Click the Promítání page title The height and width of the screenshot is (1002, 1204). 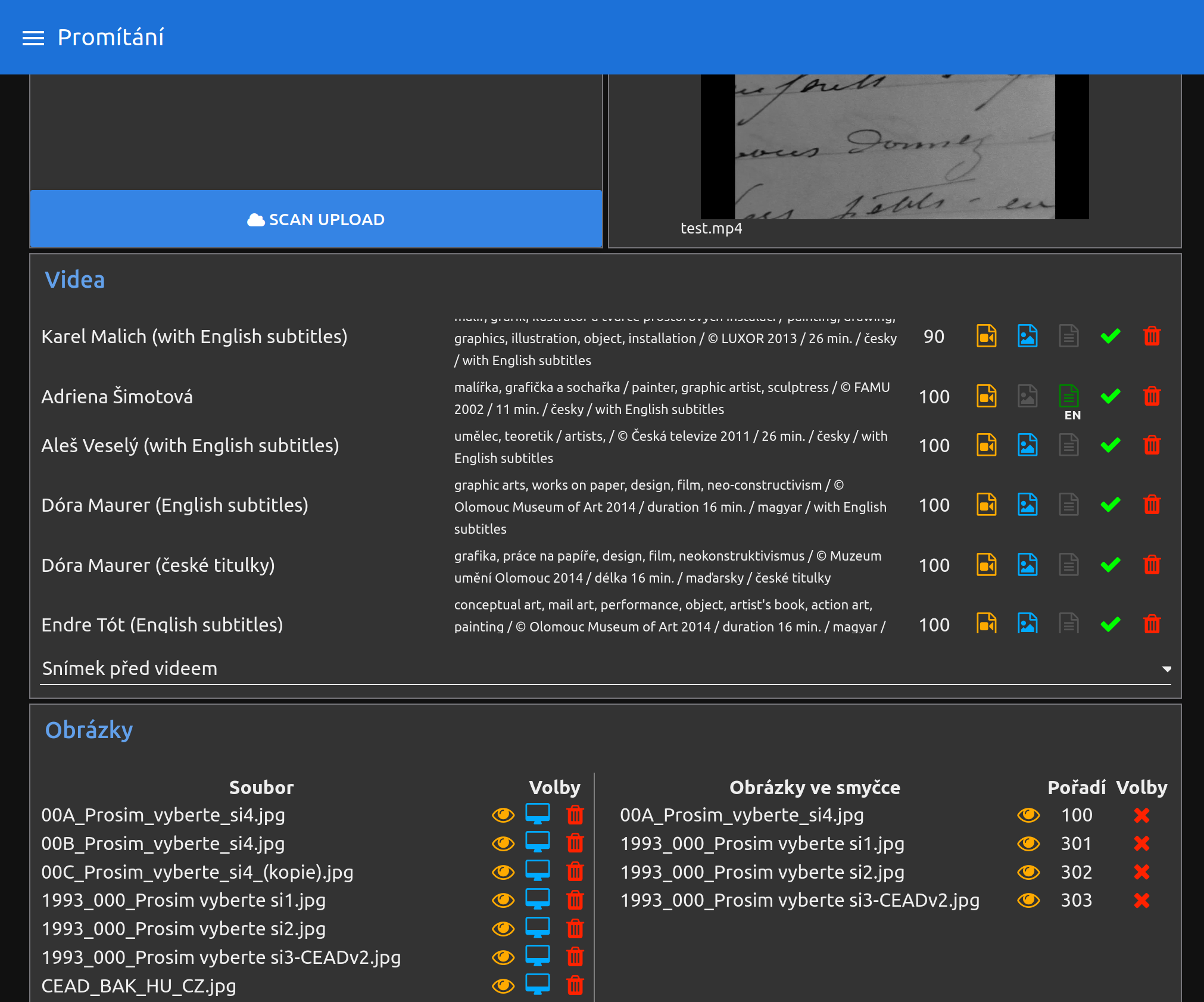point(111,38)
